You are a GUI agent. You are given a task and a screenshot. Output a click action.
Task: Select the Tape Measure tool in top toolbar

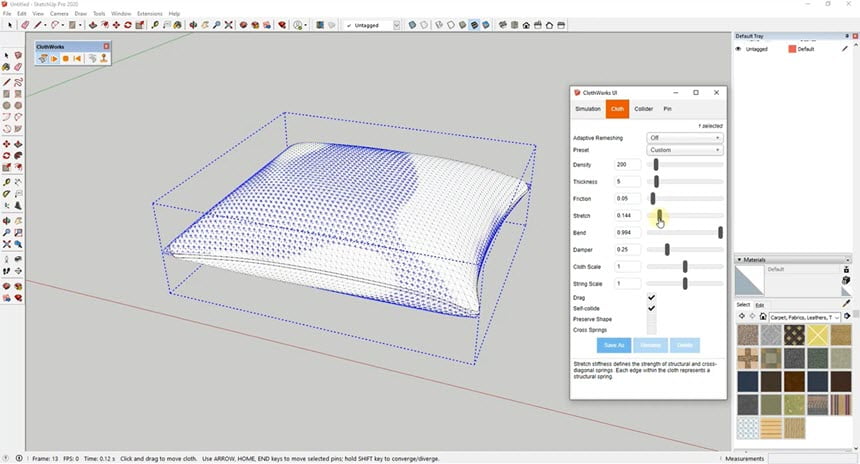[155, 25]
